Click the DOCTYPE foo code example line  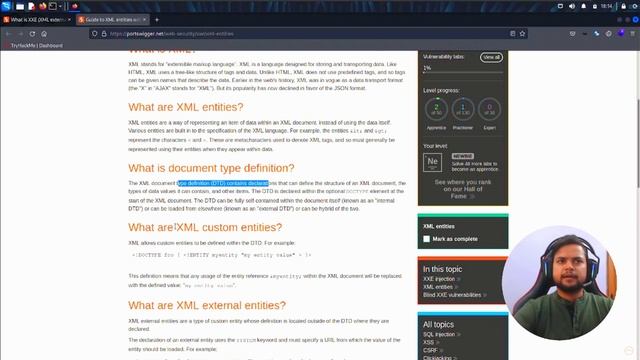[221, 255]
